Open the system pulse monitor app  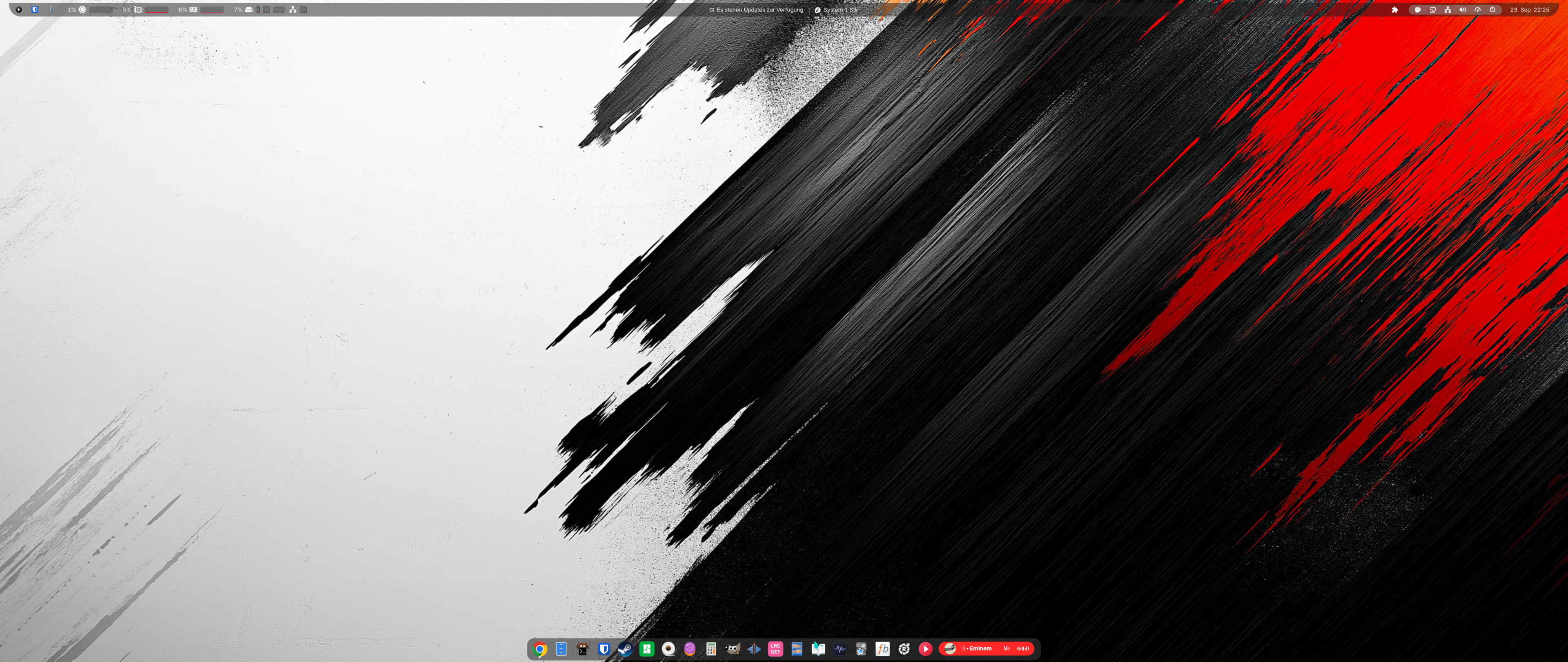pyautogui.click(x=840, y=649)
